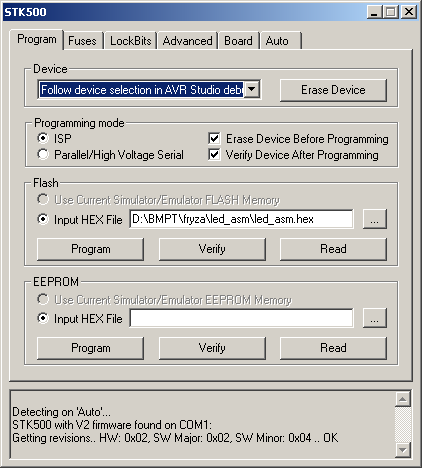The width and height of the screenshot is (422, 468).
Task: Click into the EEPROM HEX file field
Action: click(241, 318)
